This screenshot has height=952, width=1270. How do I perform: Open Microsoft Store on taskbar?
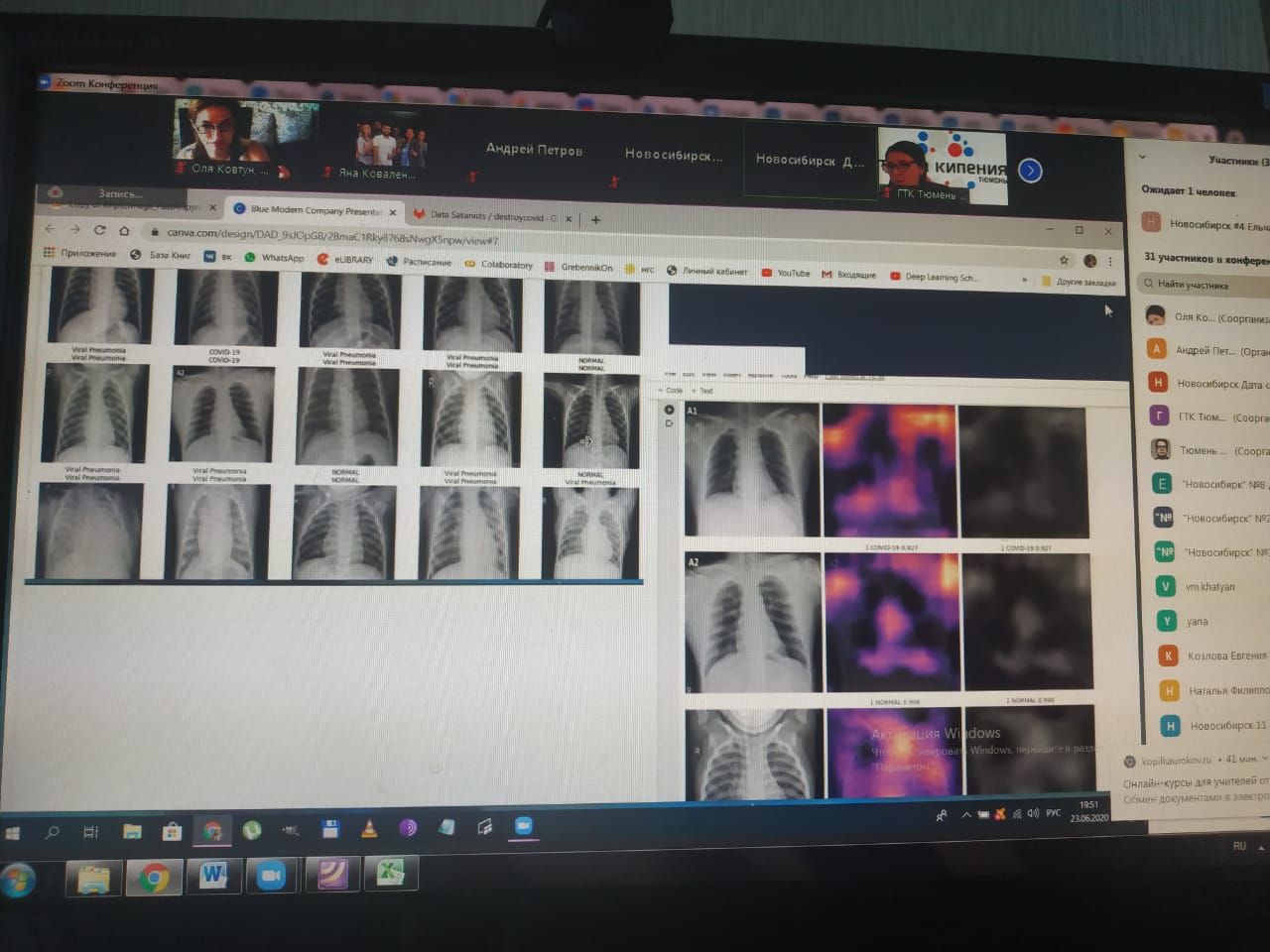click(x=172, y=831)
